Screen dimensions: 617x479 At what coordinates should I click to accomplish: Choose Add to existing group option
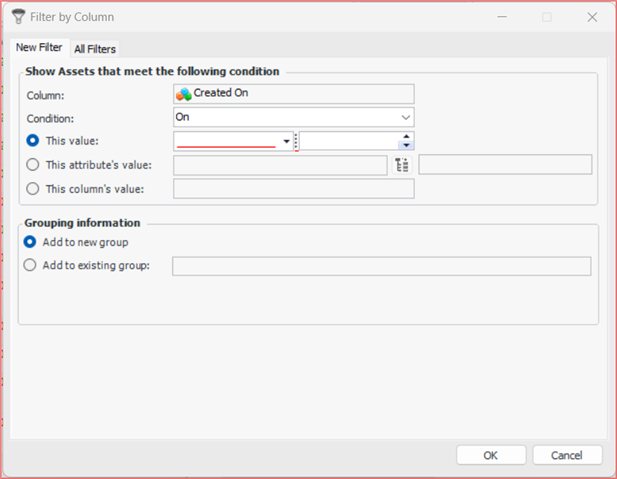coord(30,265)
